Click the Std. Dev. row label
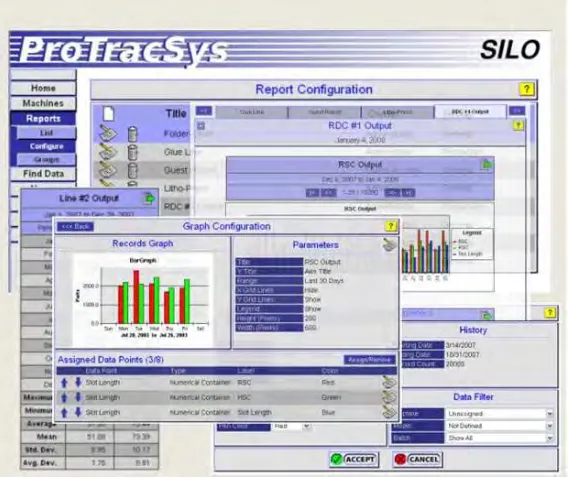This screenshot has height=478, width=568. tap(41, 450)
